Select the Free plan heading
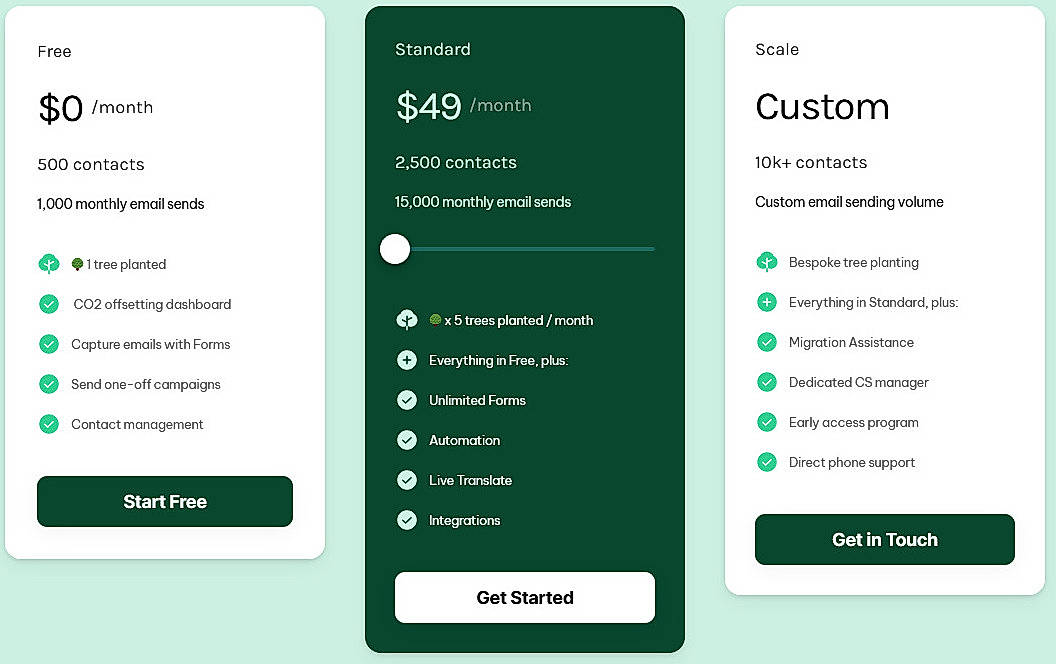Screen dimensions: 1056x664 pyautogui.click(x=54, y=51)
